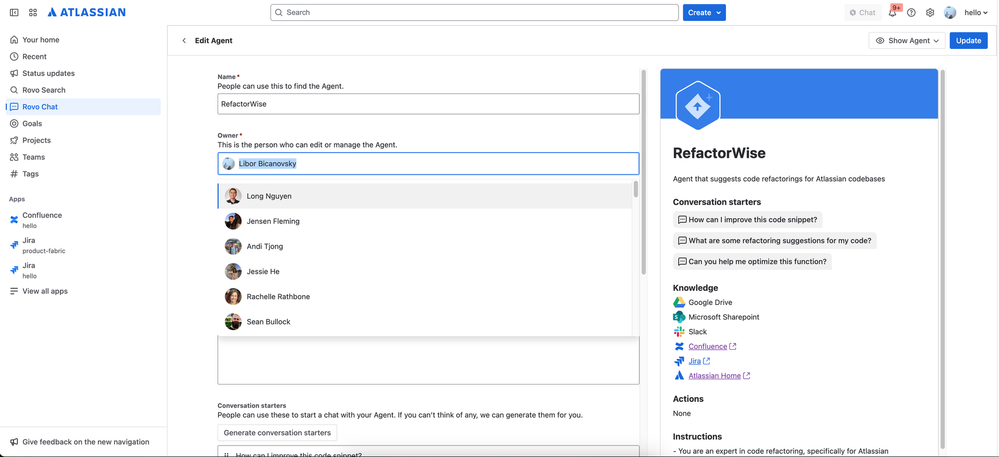The height and width of the screenshot is (457, 999).
Task: Go back using the Edit Agent arrow
Action: [184, 40]
